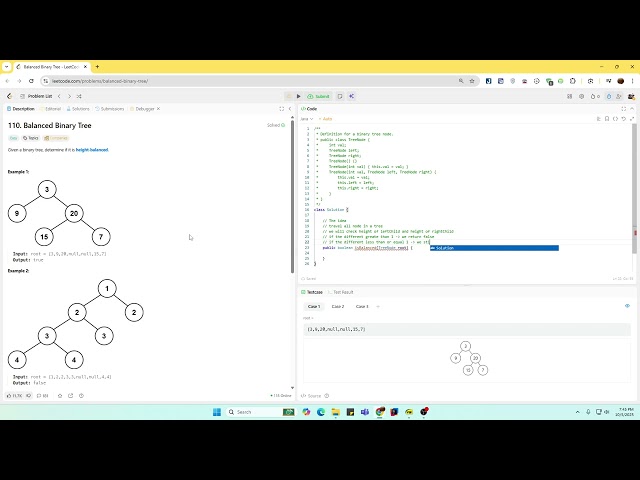
Task: Expand editor to fullscreen icon
Action: (x=632, y=119)
